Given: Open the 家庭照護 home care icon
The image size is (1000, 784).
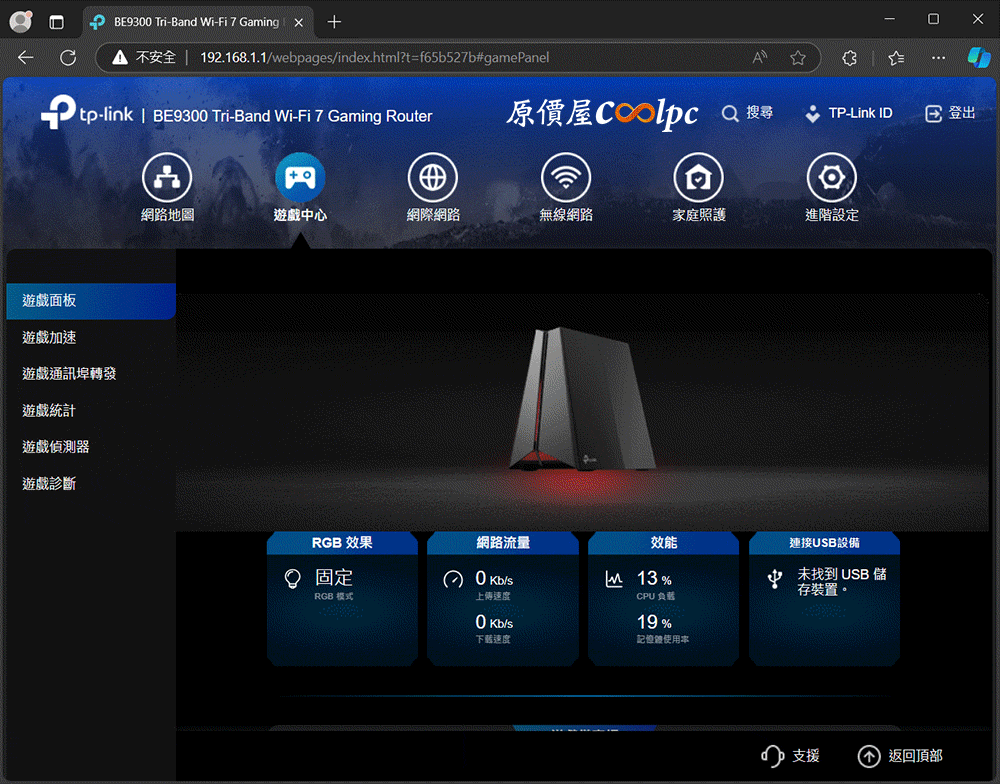Looking at the screenshot, I should (x=699, y=177).
